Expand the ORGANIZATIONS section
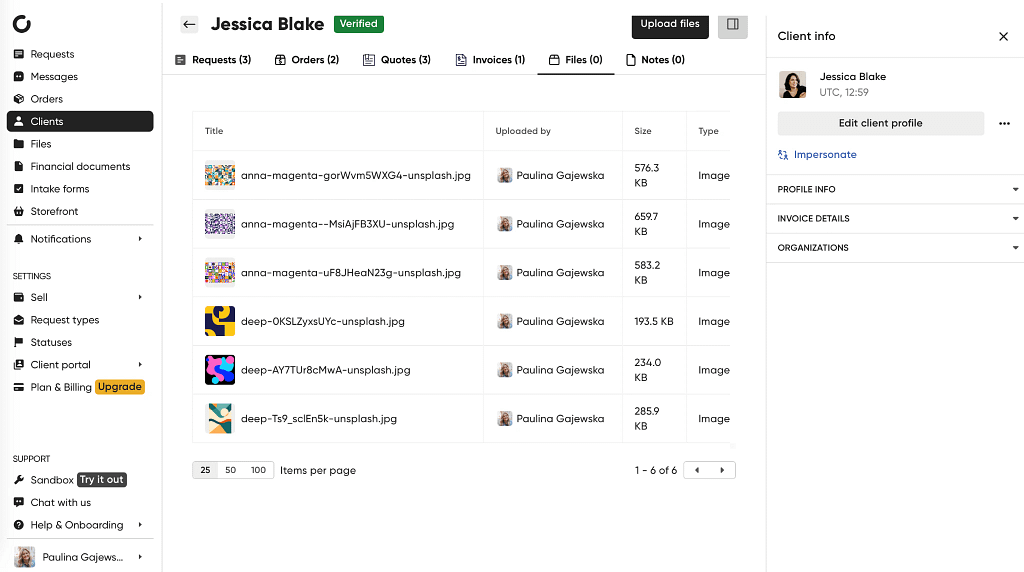 pyautogui.click(x=895, y=248)
